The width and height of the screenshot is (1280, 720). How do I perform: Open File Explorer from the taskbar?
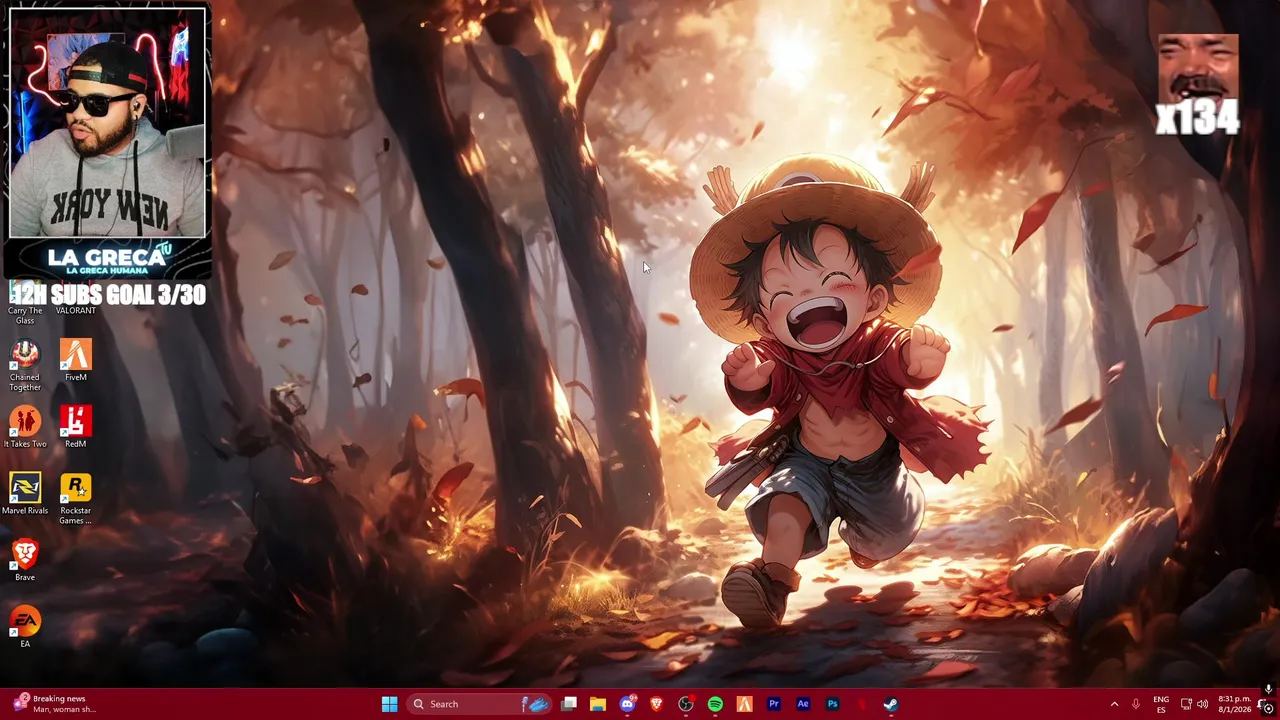coord(598,704)
